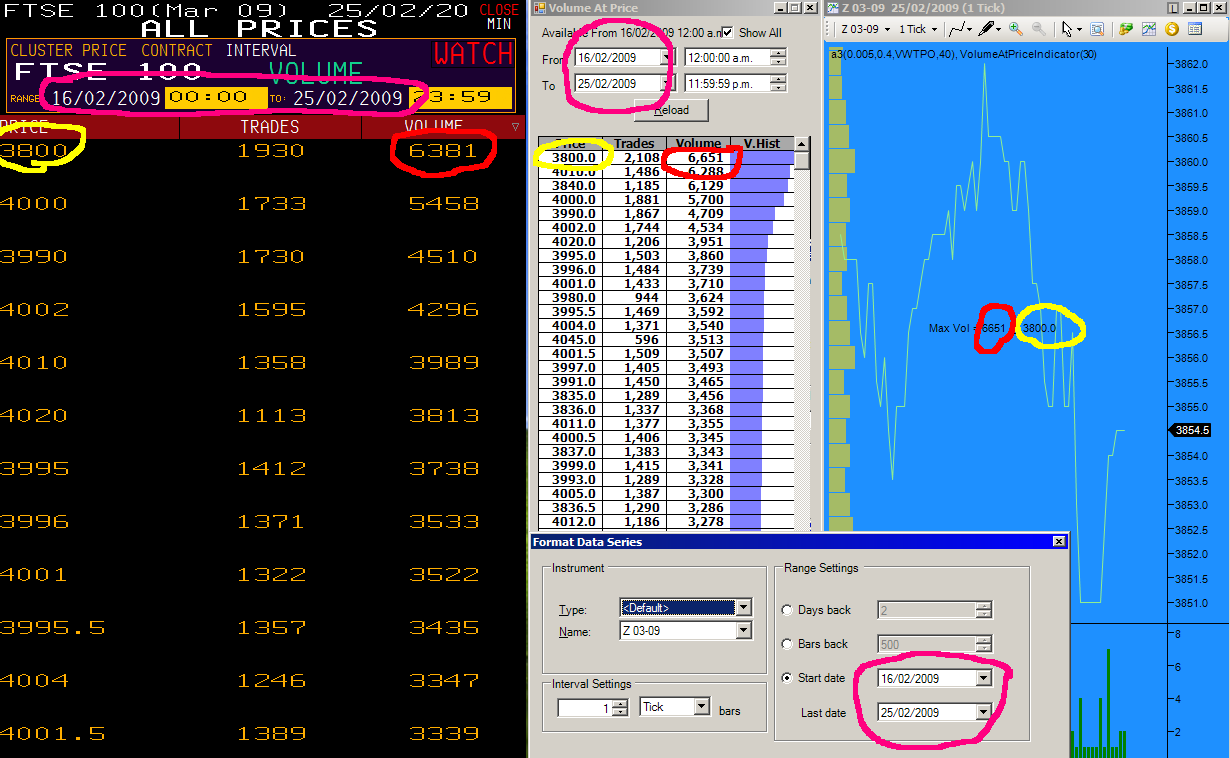Open the indicators chart icon
Image resolution: width=1230 pixels, height=758 pixels.
(x=1149, y=29)
